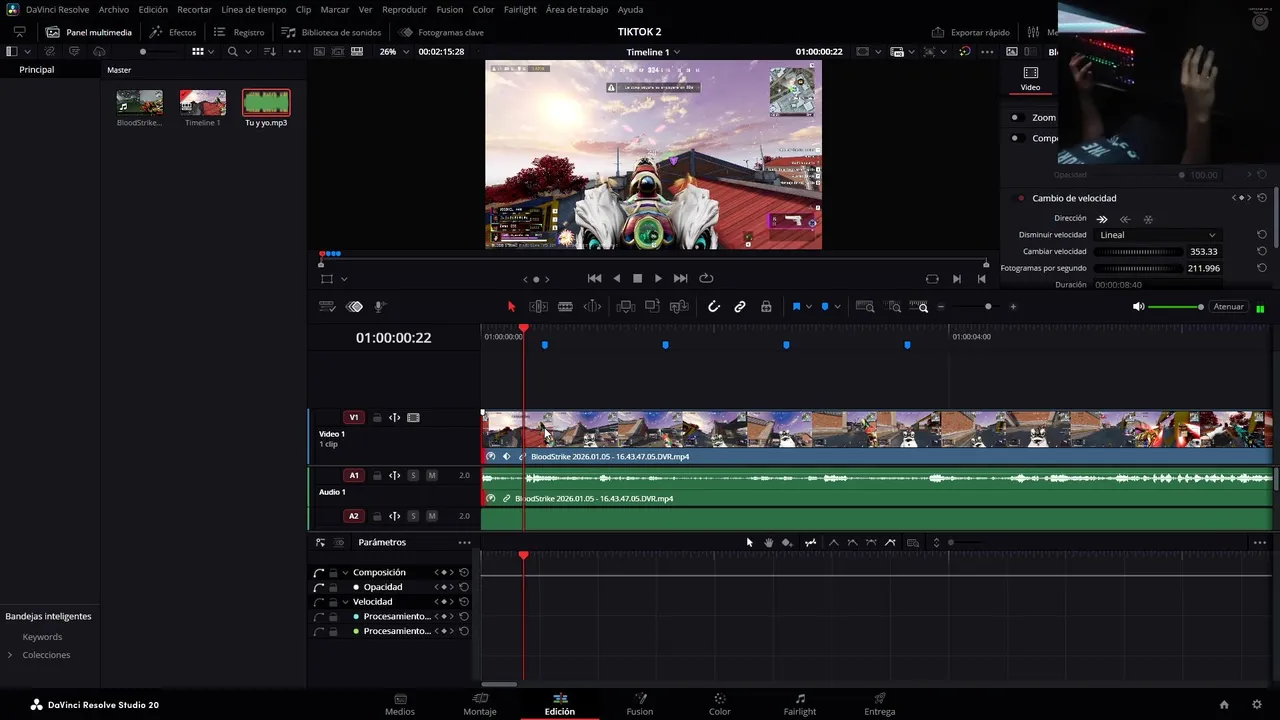Select the hand pan tool in curve editor
1280x720 pixels.
[x=768, y=542]
